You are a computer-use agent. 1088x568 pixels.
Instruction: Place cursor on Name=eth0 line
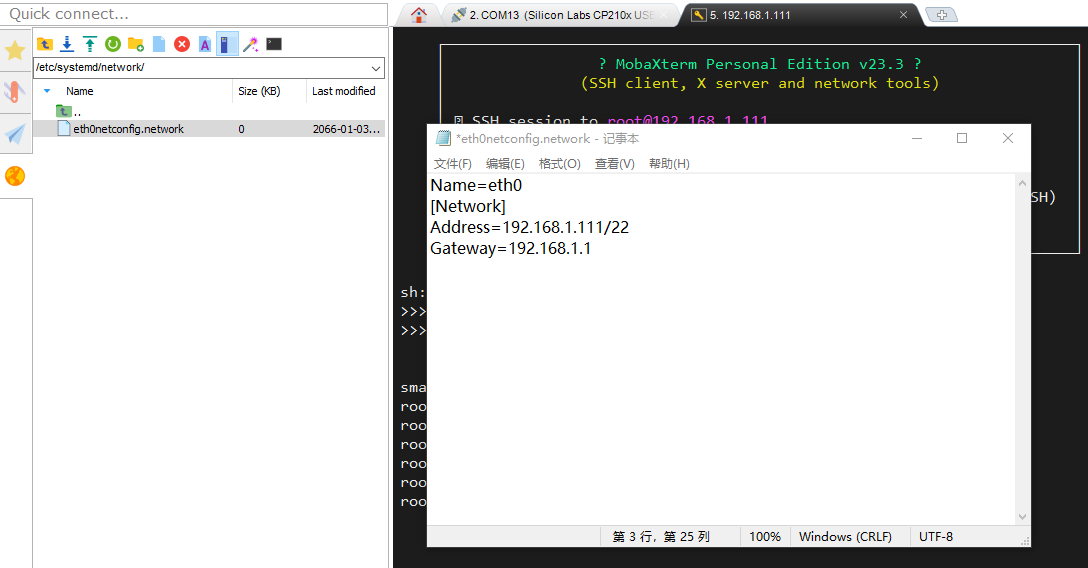[476, 185]
